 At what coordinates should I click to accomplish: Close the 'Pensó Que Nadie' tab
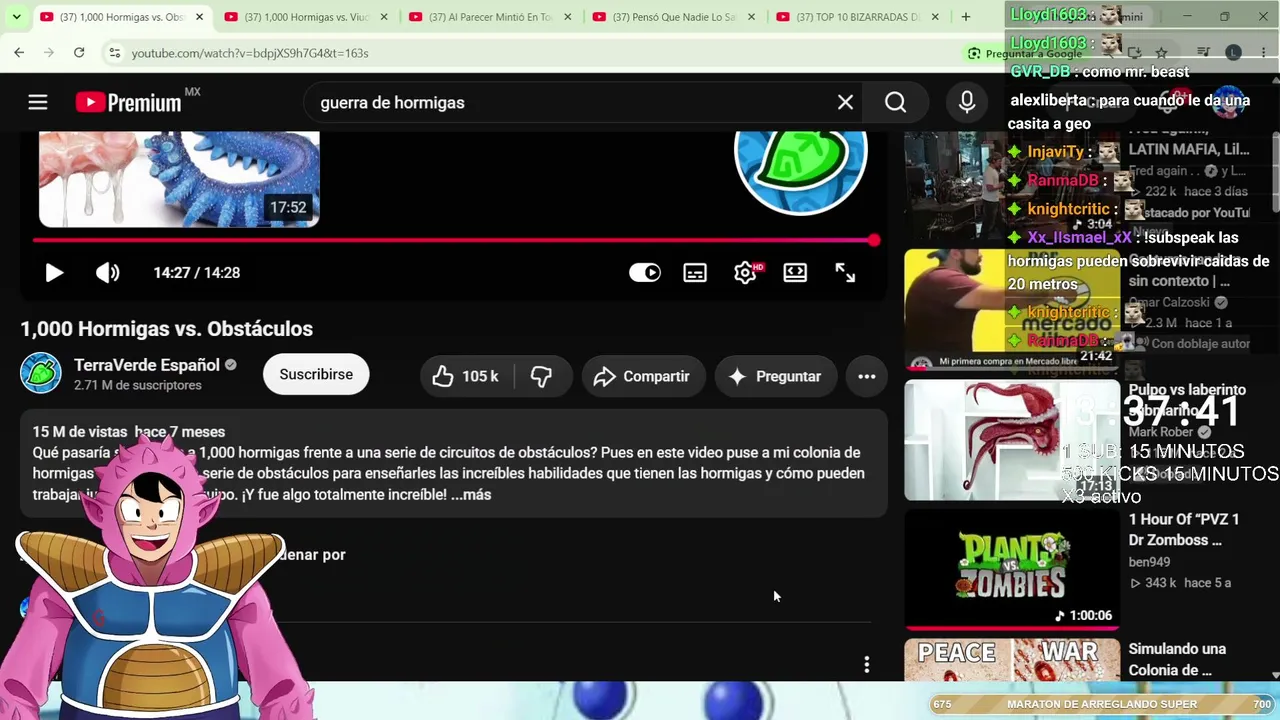(x=751, y=17)
